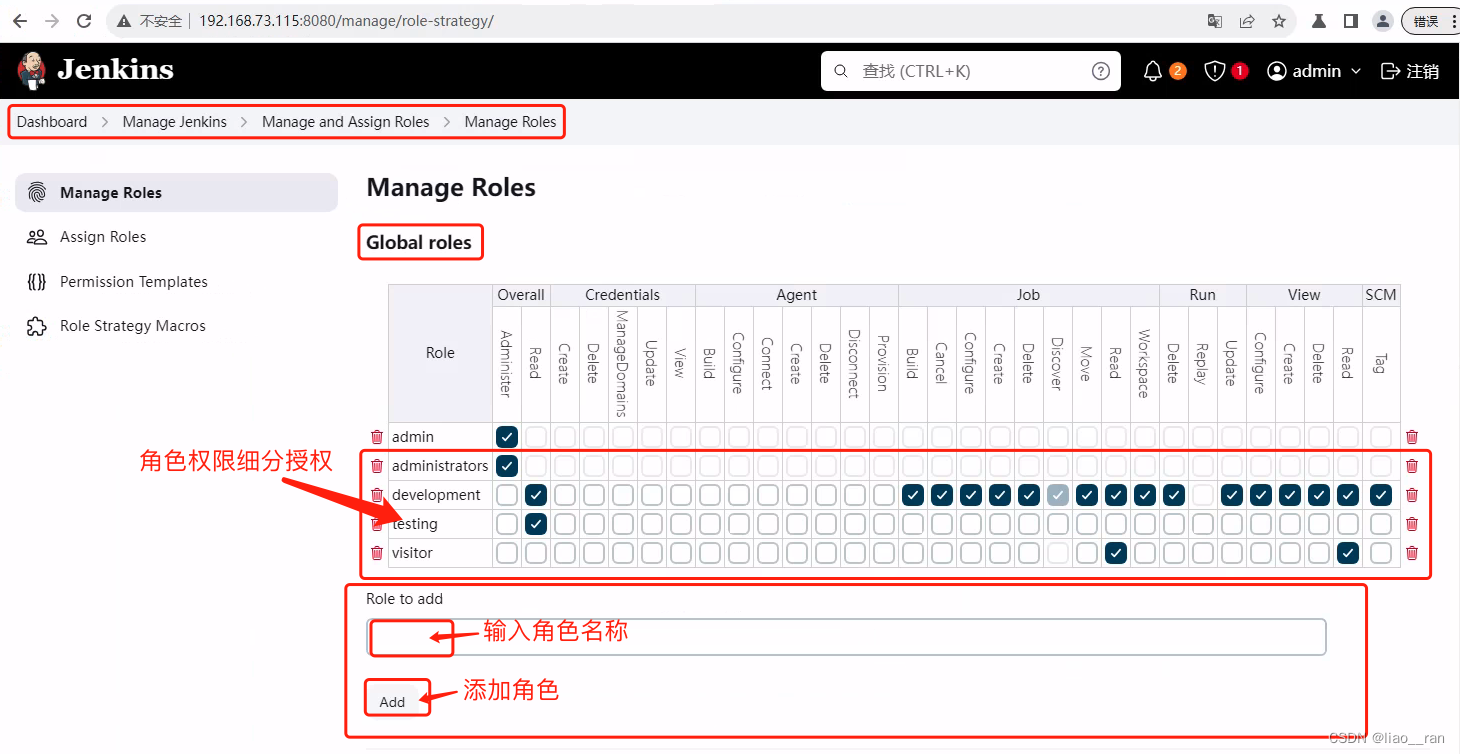This screenshot has width=1460, height=754.
Task: Click the Jenkins title text in the header
Action: coord(115,70)
